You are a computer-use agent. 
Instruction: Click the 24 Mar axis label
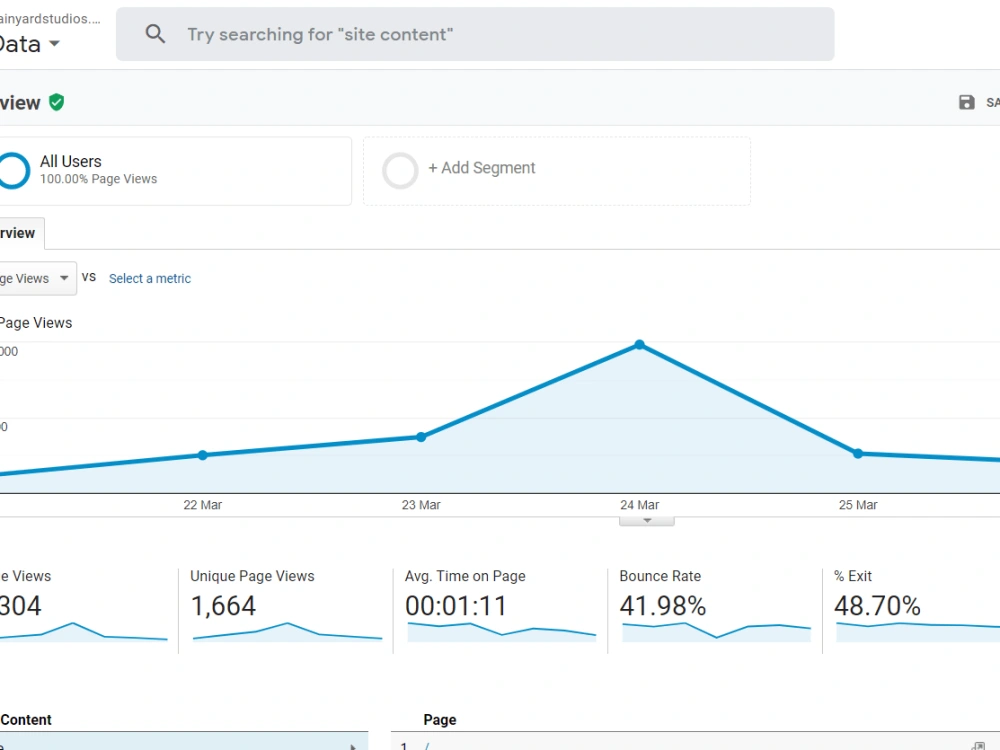pos(640,505)
